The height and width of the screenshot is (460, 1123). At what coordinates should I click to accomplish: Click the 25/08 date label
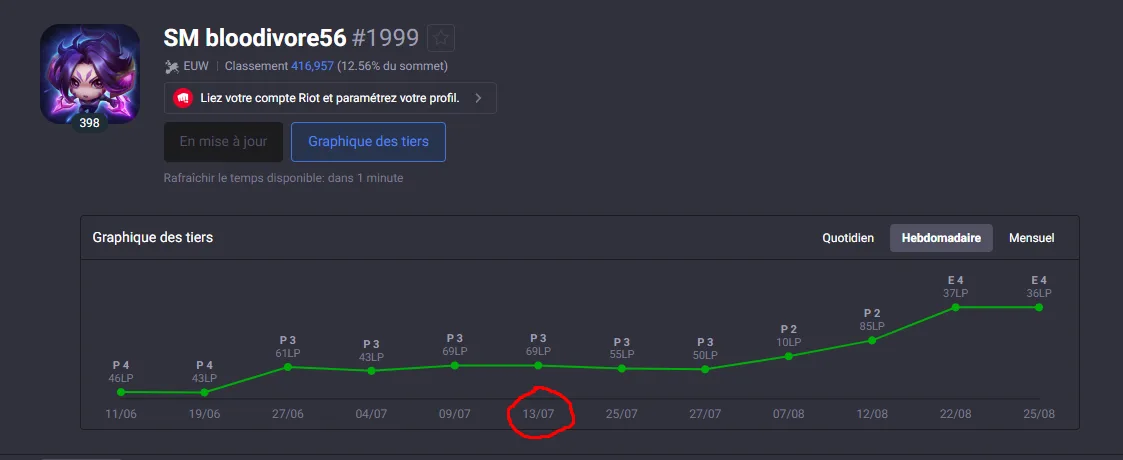click(1039, 415)
